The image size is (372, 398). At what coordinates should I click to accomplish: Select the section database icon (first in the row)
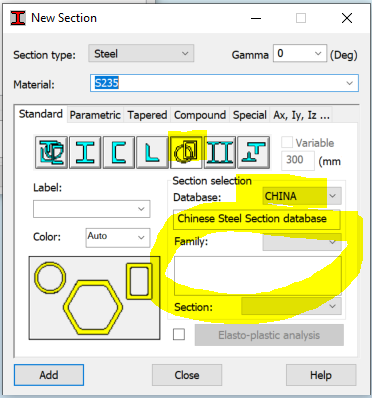(x=51, y=152)
